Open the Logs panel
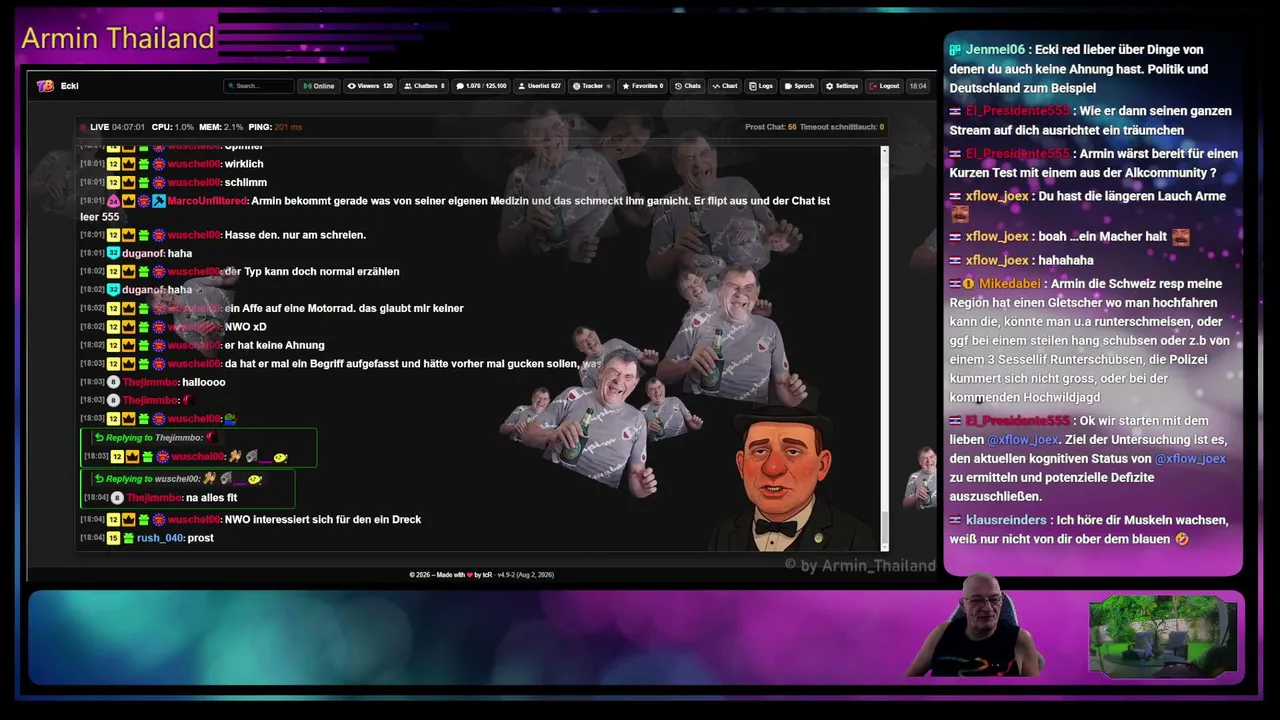Viewport: 1280px width, 720px height. click(761, 86)
